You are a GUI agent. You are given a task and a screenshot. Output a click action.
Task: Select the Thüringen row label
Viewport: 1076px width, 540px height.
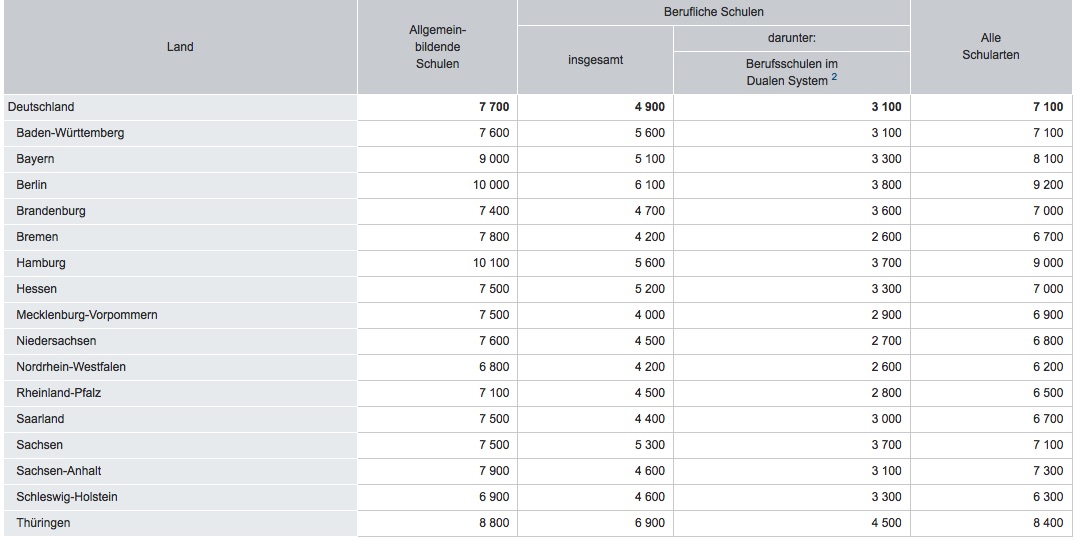[43, 523]
